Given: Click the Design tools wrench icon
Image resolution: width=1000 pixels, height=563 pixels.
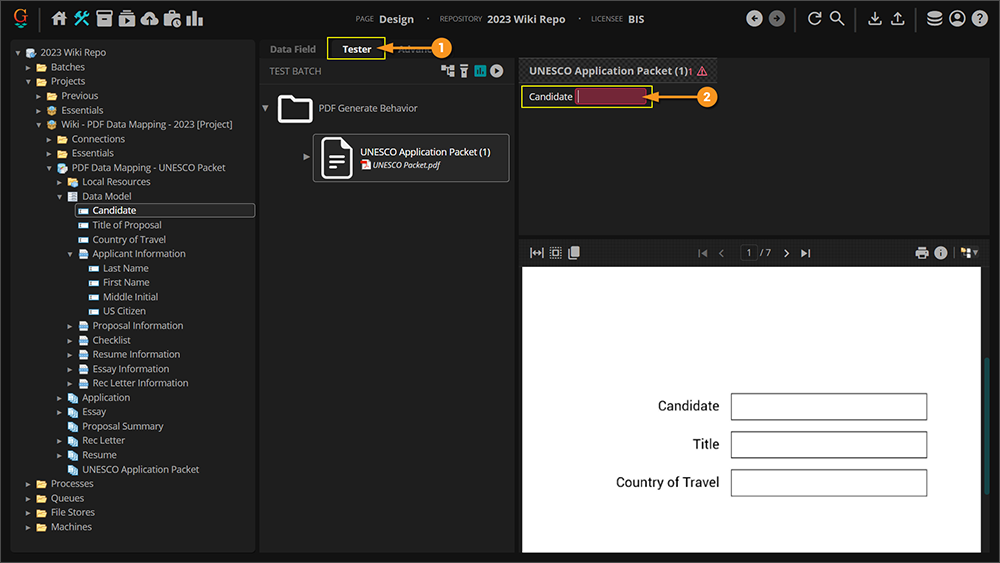Looking at the screenshot, I should [82, 18].
